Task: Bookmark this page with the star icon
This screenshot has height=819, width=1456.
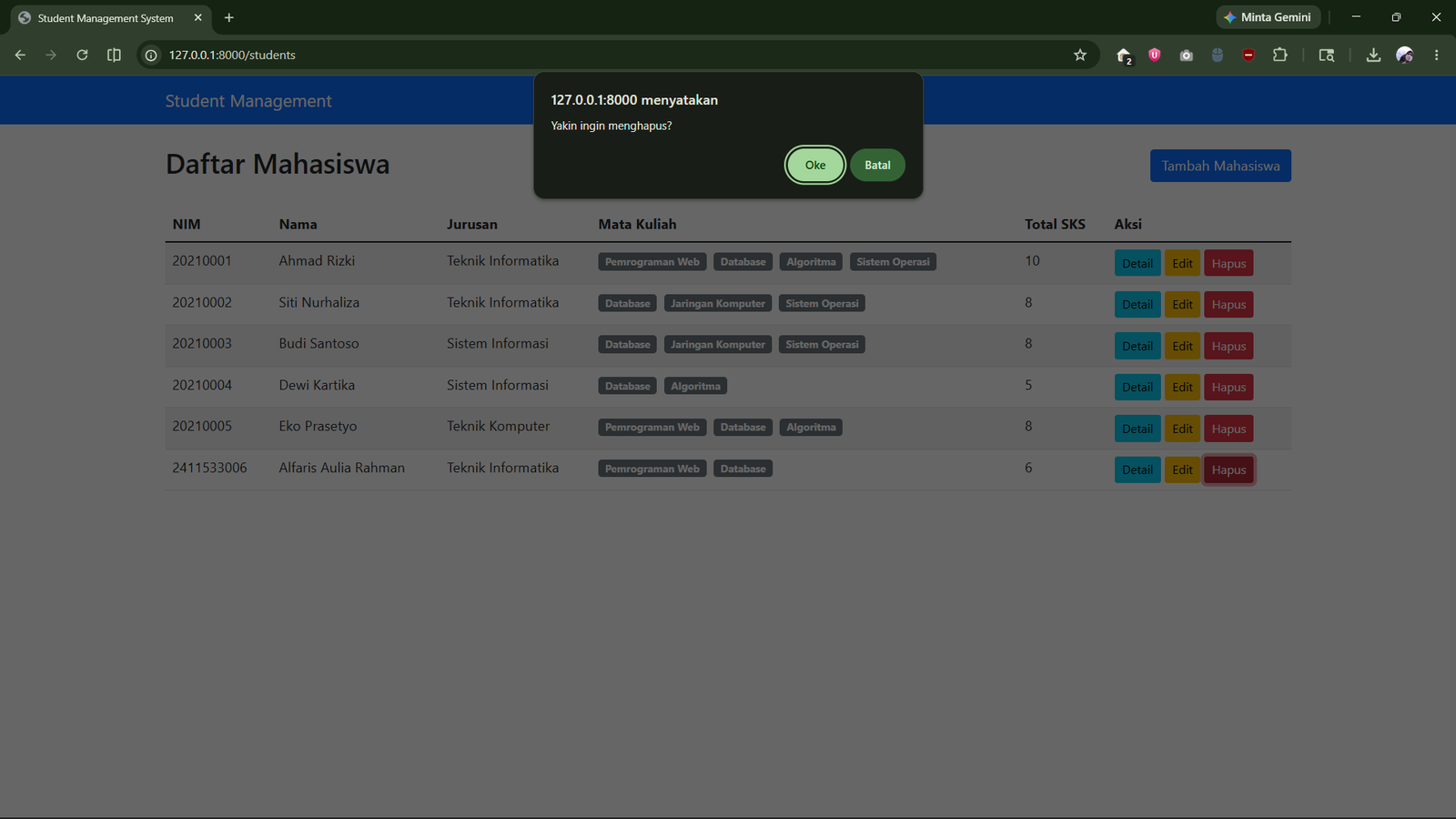Action: 1080,55
